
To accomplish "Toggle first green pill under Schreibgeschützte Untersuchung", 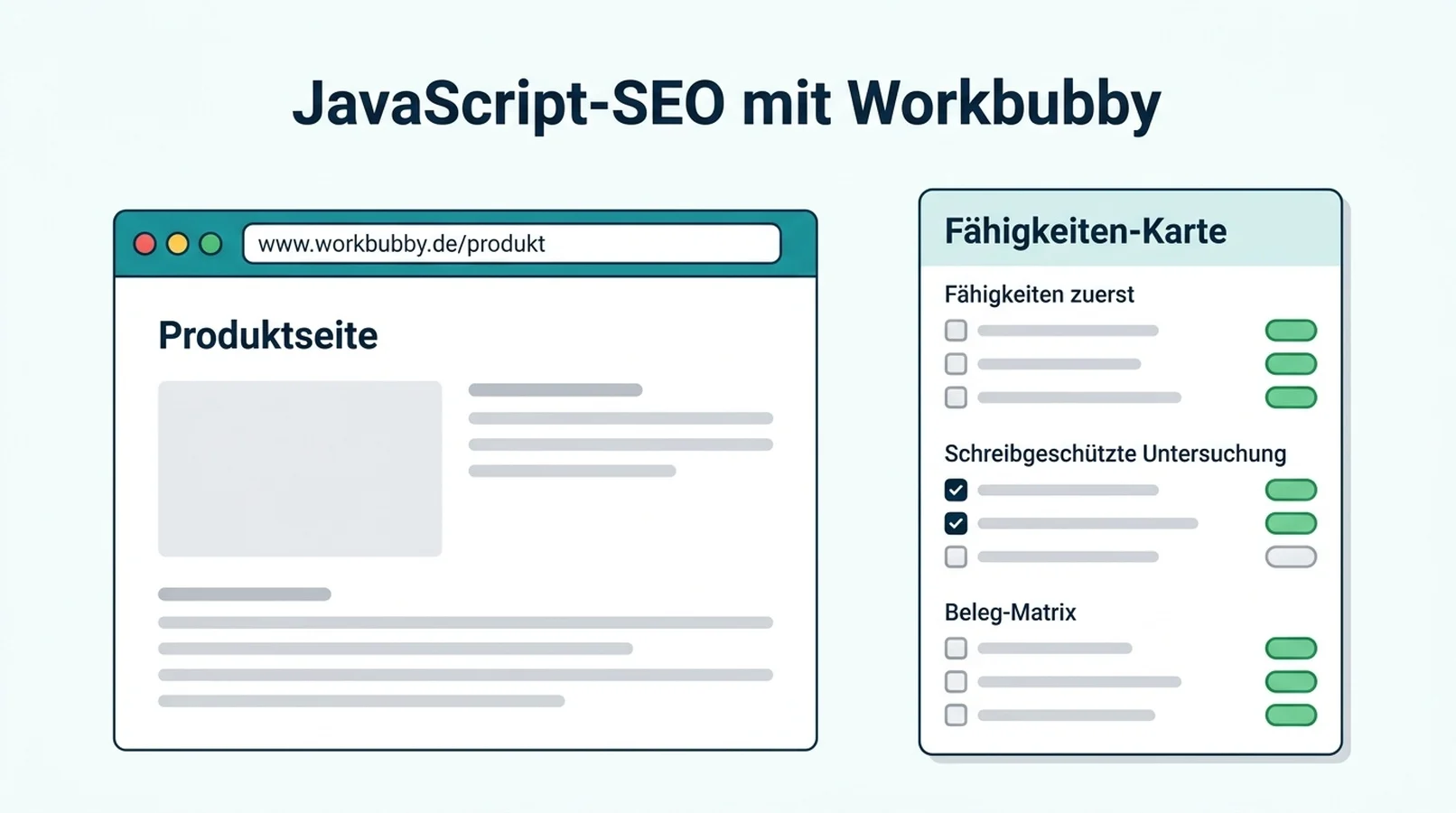I will pyautogui.click(x=1291, y=490).
